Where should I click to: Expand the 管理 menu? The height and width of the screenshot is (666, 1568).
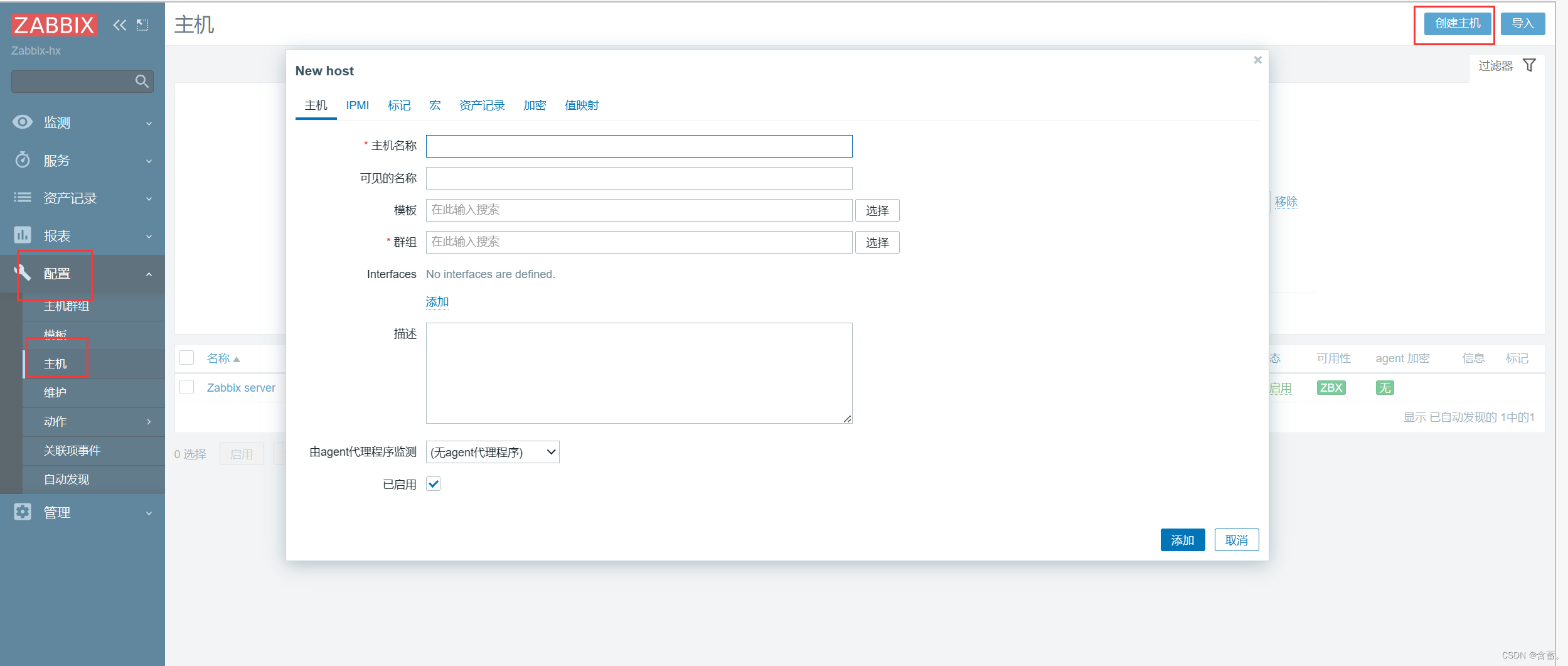coord(149,513)
